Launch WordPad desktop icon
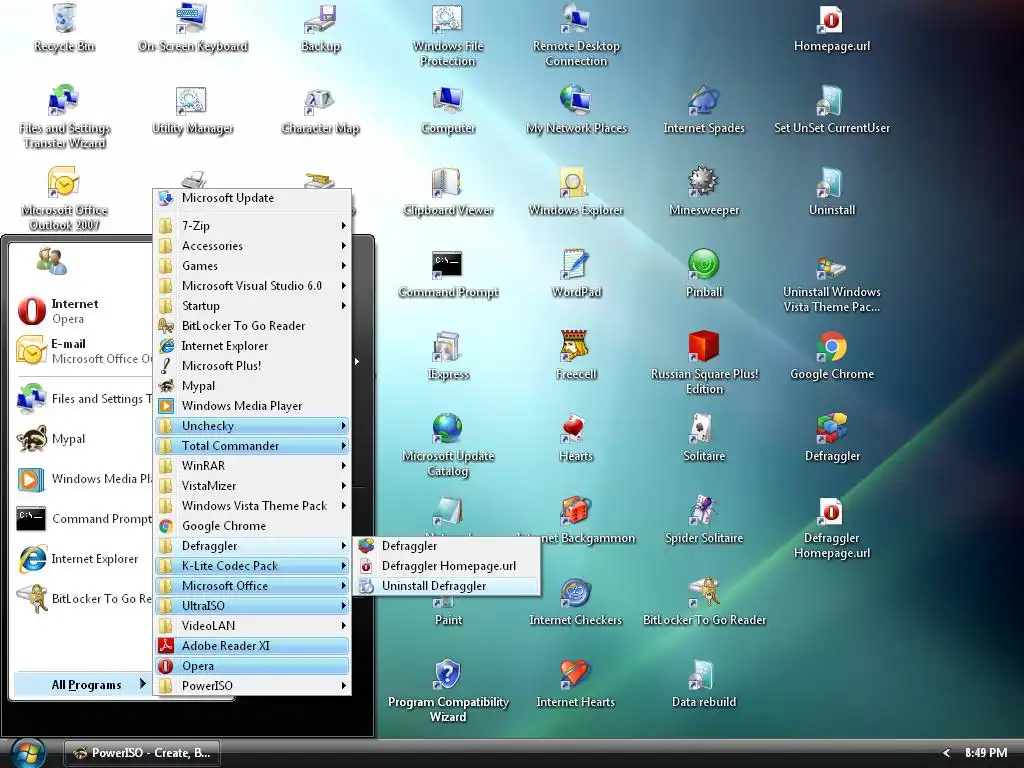 [x=576, y=274]
